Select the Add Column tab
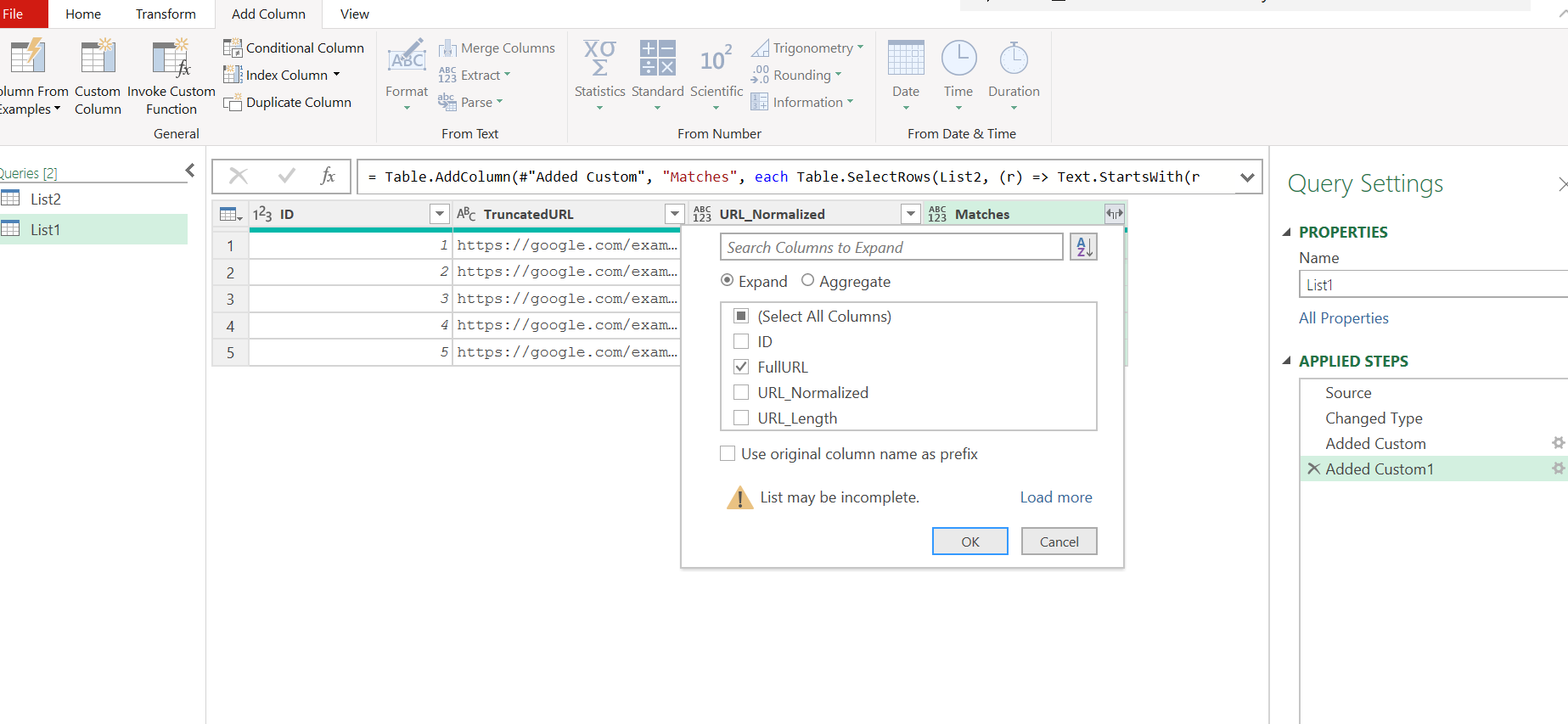 tap(268, 14)
